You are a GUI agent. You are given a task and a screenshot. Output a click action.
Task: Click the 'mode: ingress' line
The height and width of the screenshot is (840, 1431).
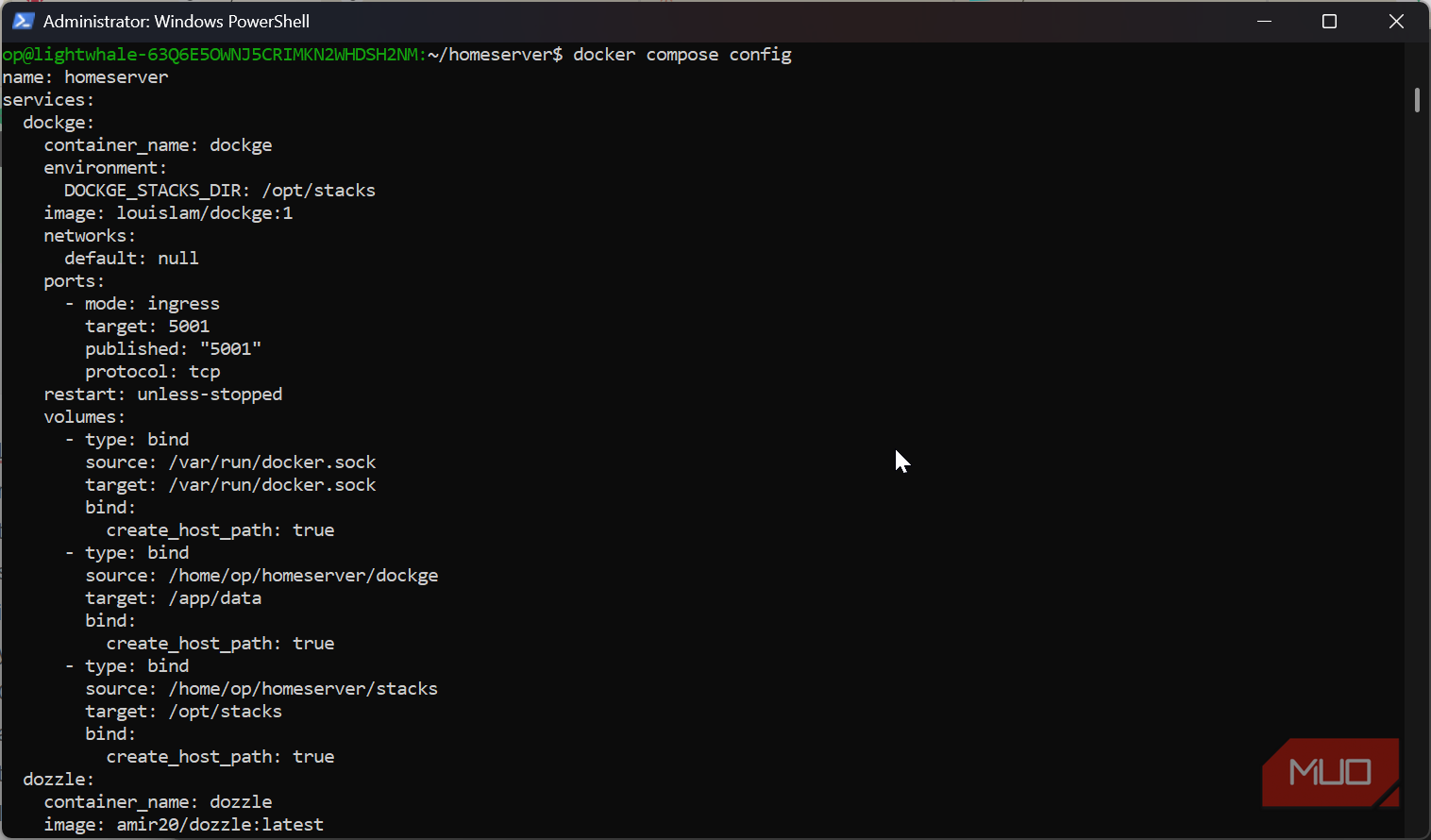click(152, 304)
